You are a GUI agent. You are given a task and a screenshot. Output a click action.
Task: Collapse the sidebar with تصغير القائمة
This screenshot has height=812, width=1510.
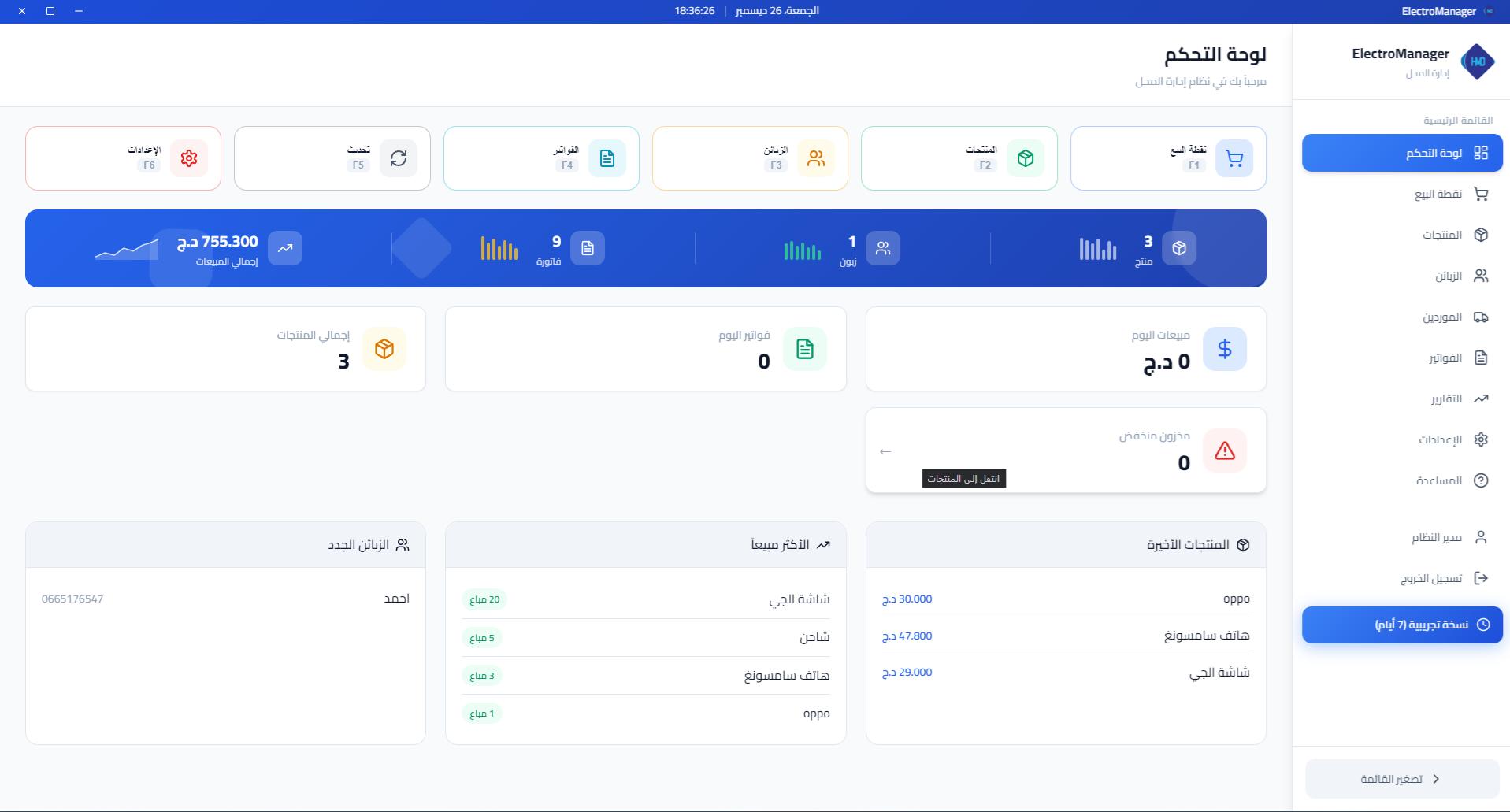pyautogui.click(x=1402, y=778)
